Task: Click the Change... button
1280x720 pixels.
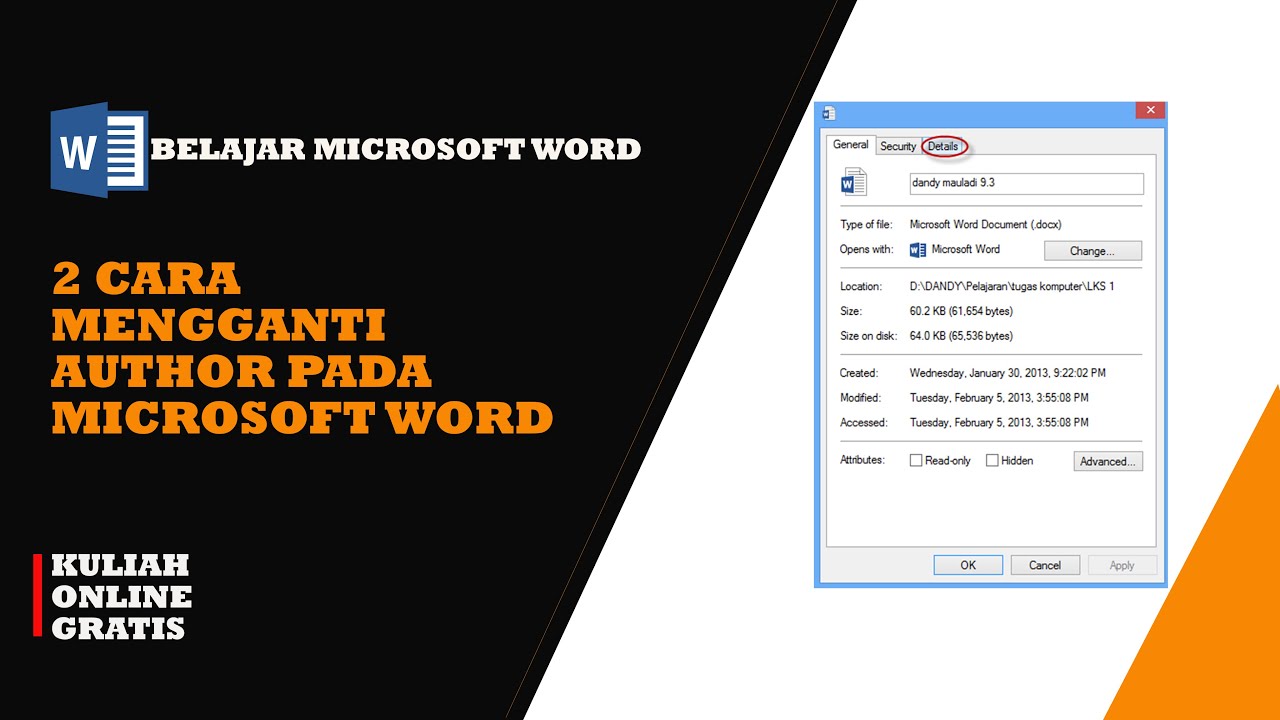Action: click(1092, 251)
